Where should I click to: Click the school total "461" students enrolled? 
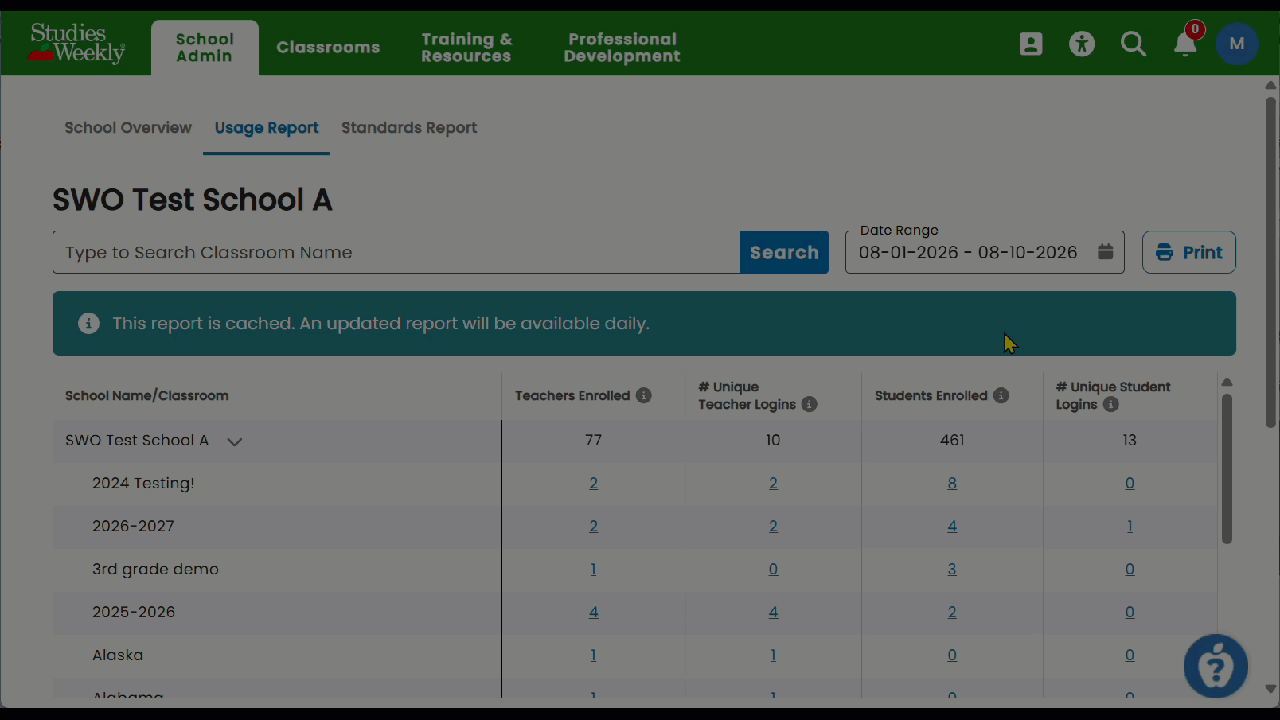coord(952,440)
